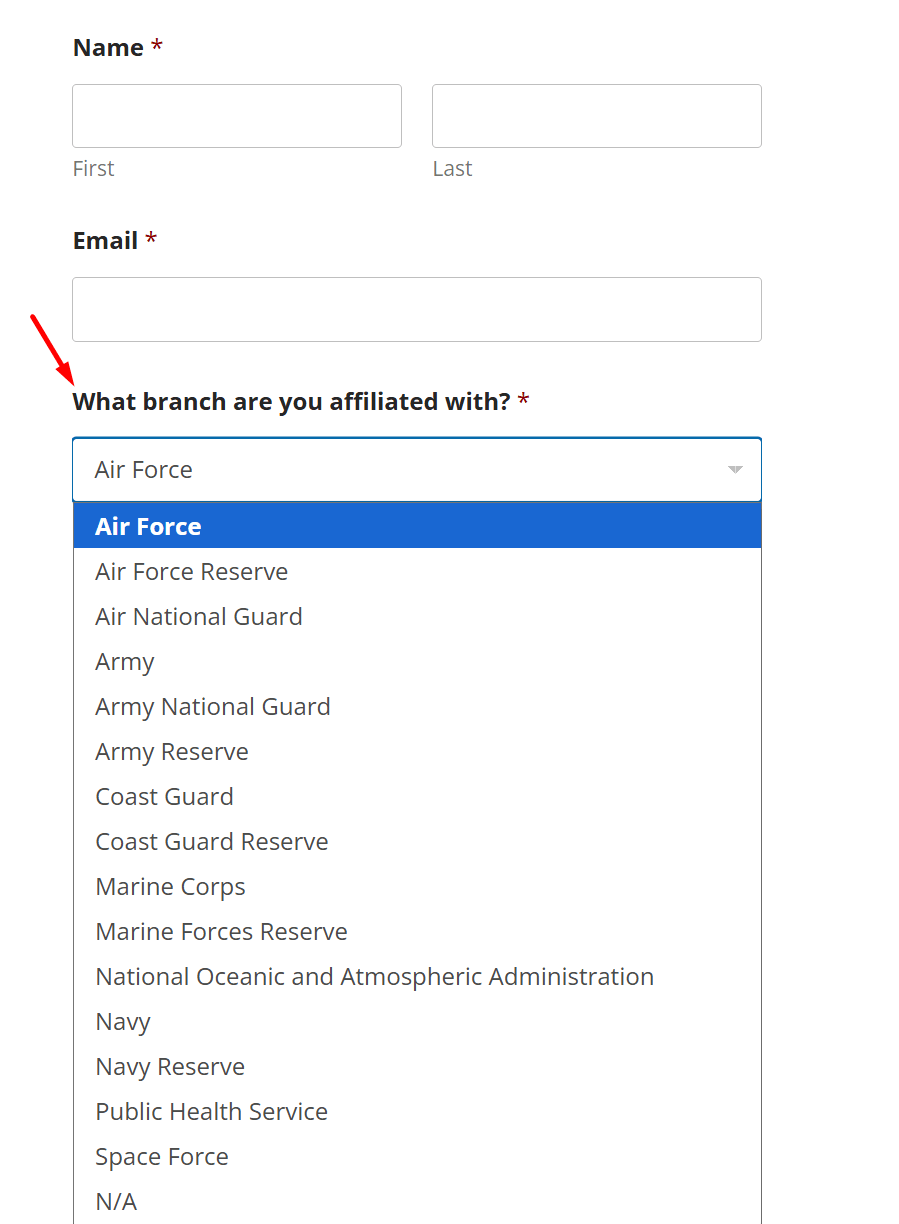This screenshot has width=899, height=1224.
Task: Select Air National Guard option
Action: [198, 616]
